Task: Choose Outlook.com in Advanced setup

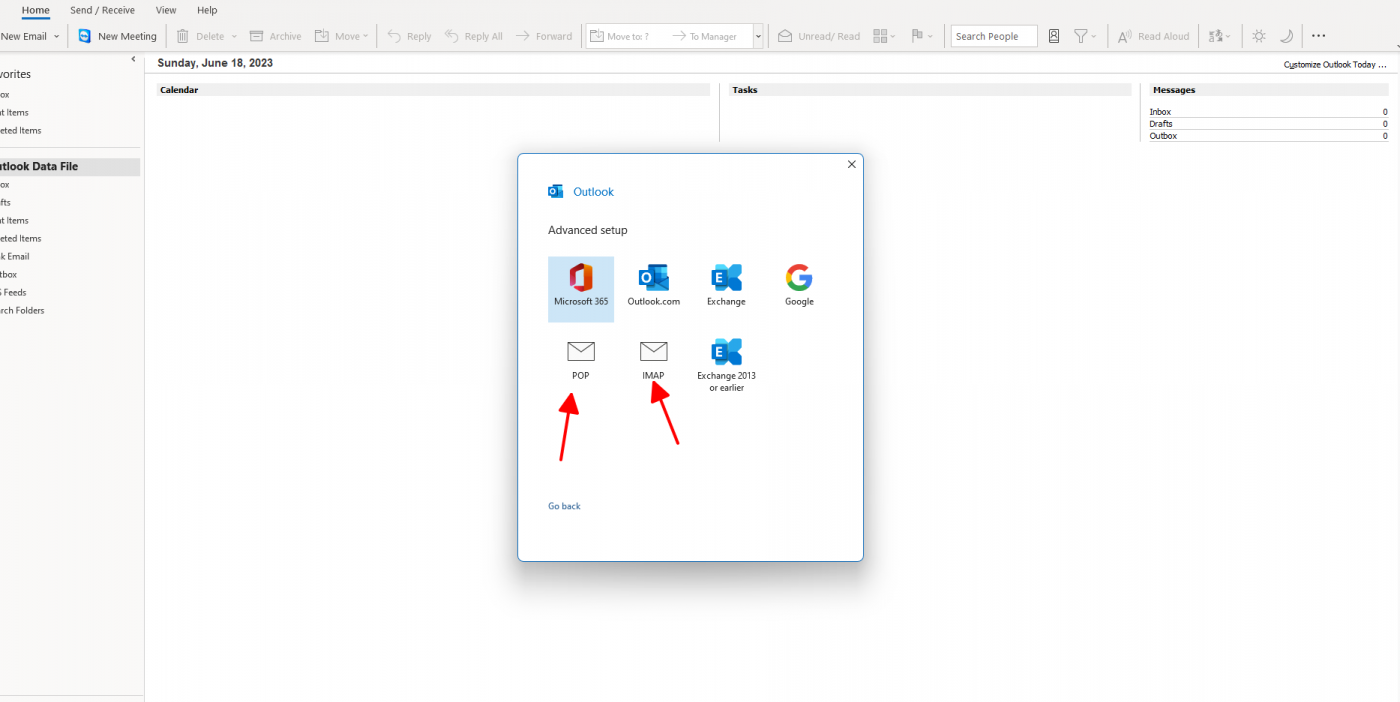Action: tap(653, 287)
